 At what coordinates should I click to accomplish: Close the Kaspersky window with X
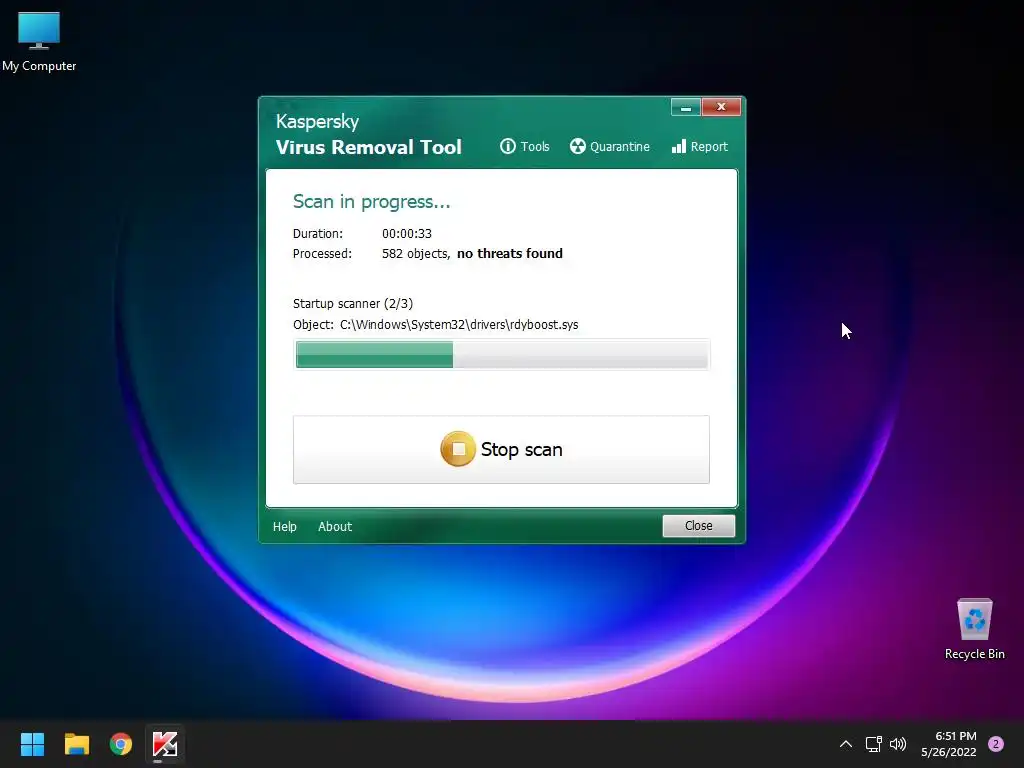pyautogui.click(x=721, y=106)
